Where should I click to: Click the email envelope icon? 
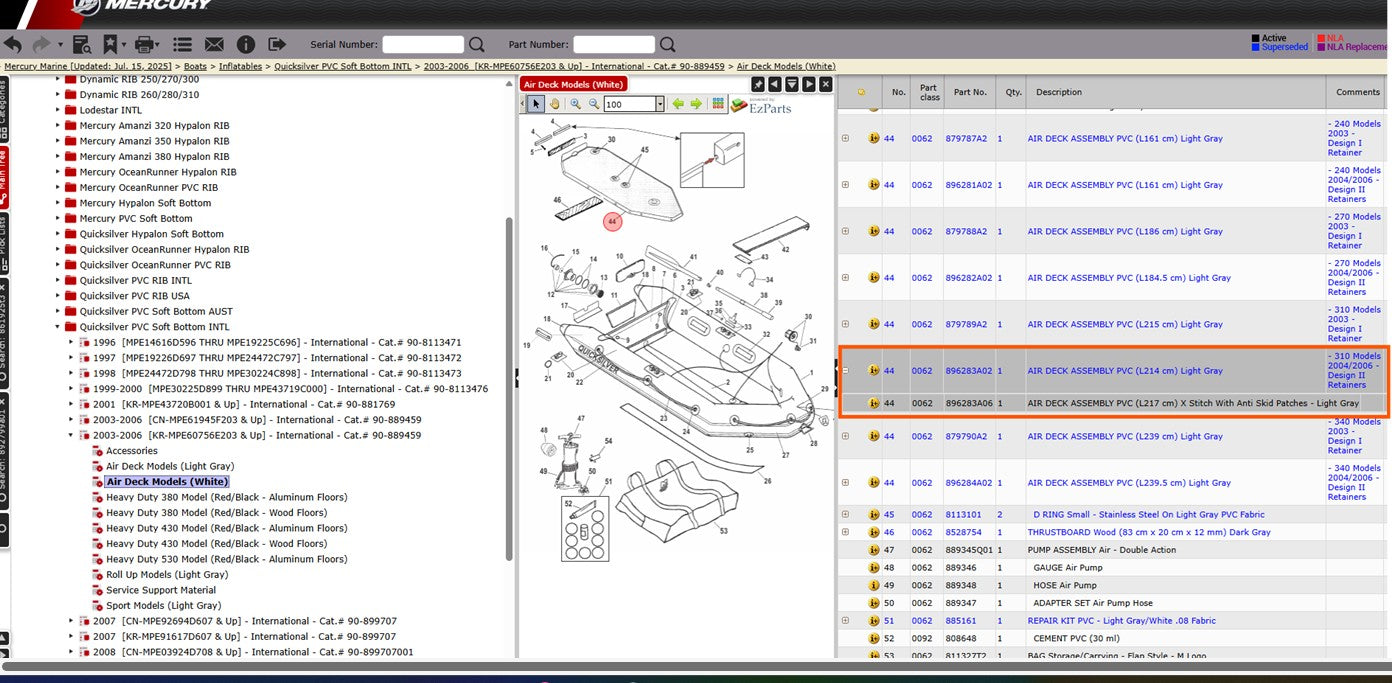[x=214, y=44]
